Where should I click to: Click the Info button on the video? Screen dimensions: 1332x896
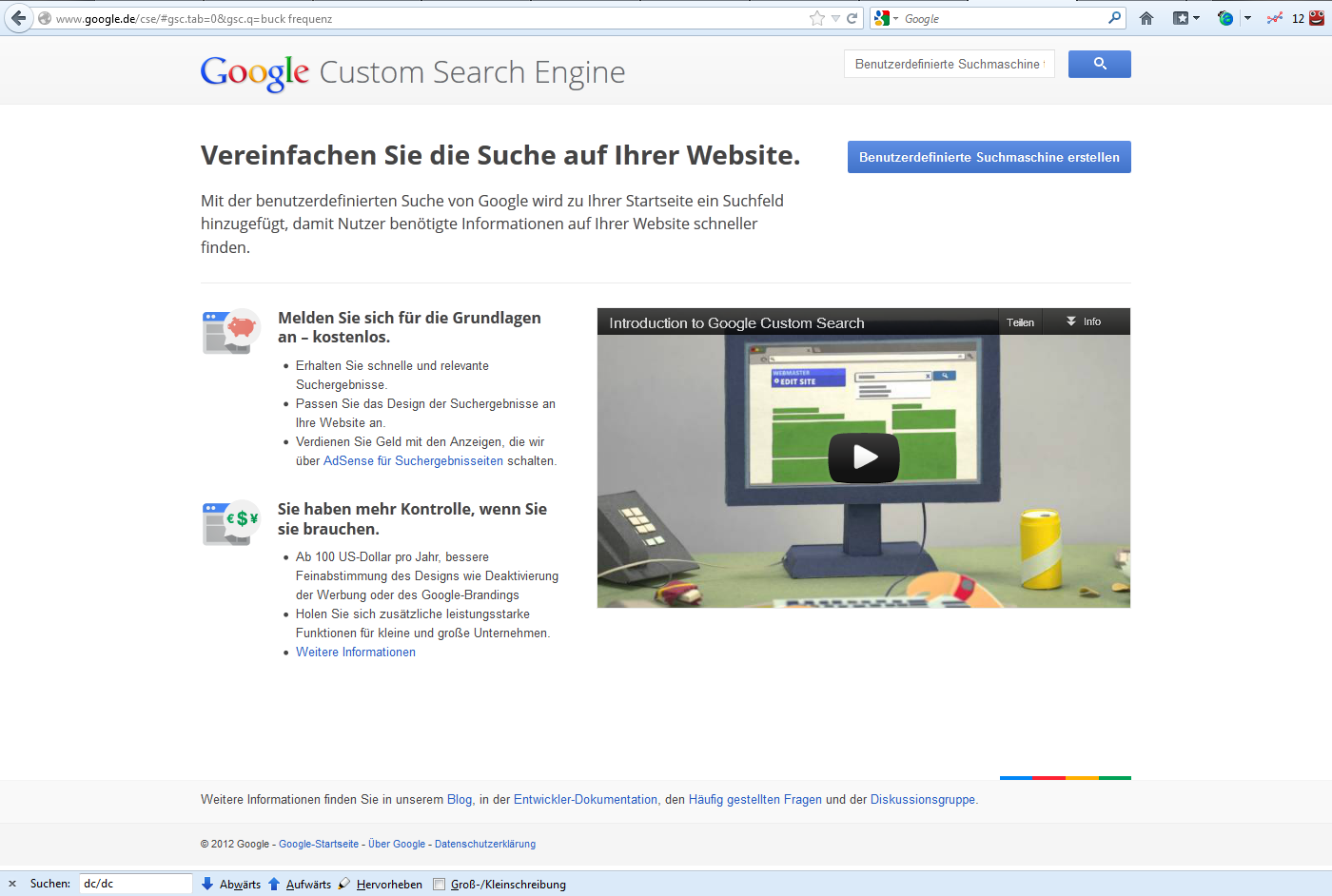tap(1084, 321)
